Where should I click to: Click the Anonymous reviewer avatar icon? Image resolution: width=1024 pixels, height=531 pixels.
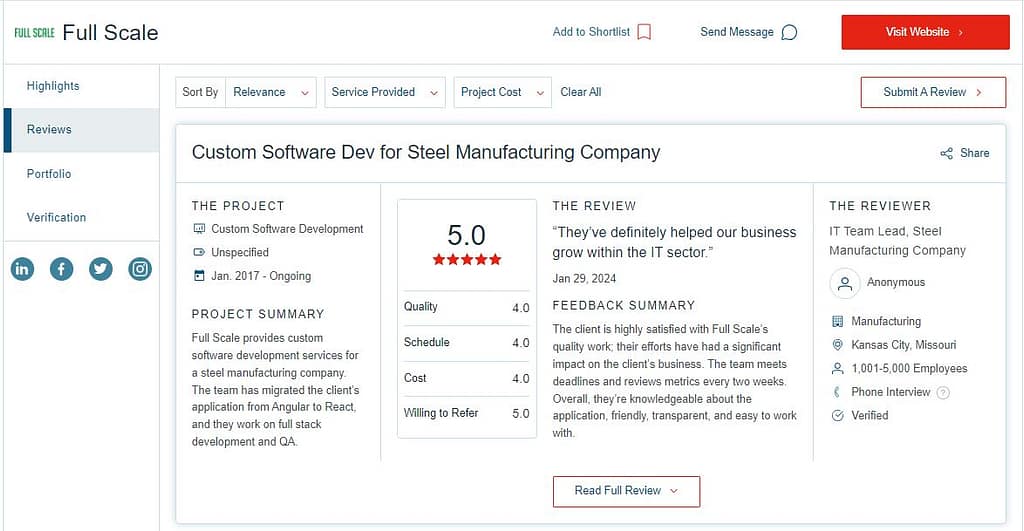pyautogui.click(x=844, y=283)
